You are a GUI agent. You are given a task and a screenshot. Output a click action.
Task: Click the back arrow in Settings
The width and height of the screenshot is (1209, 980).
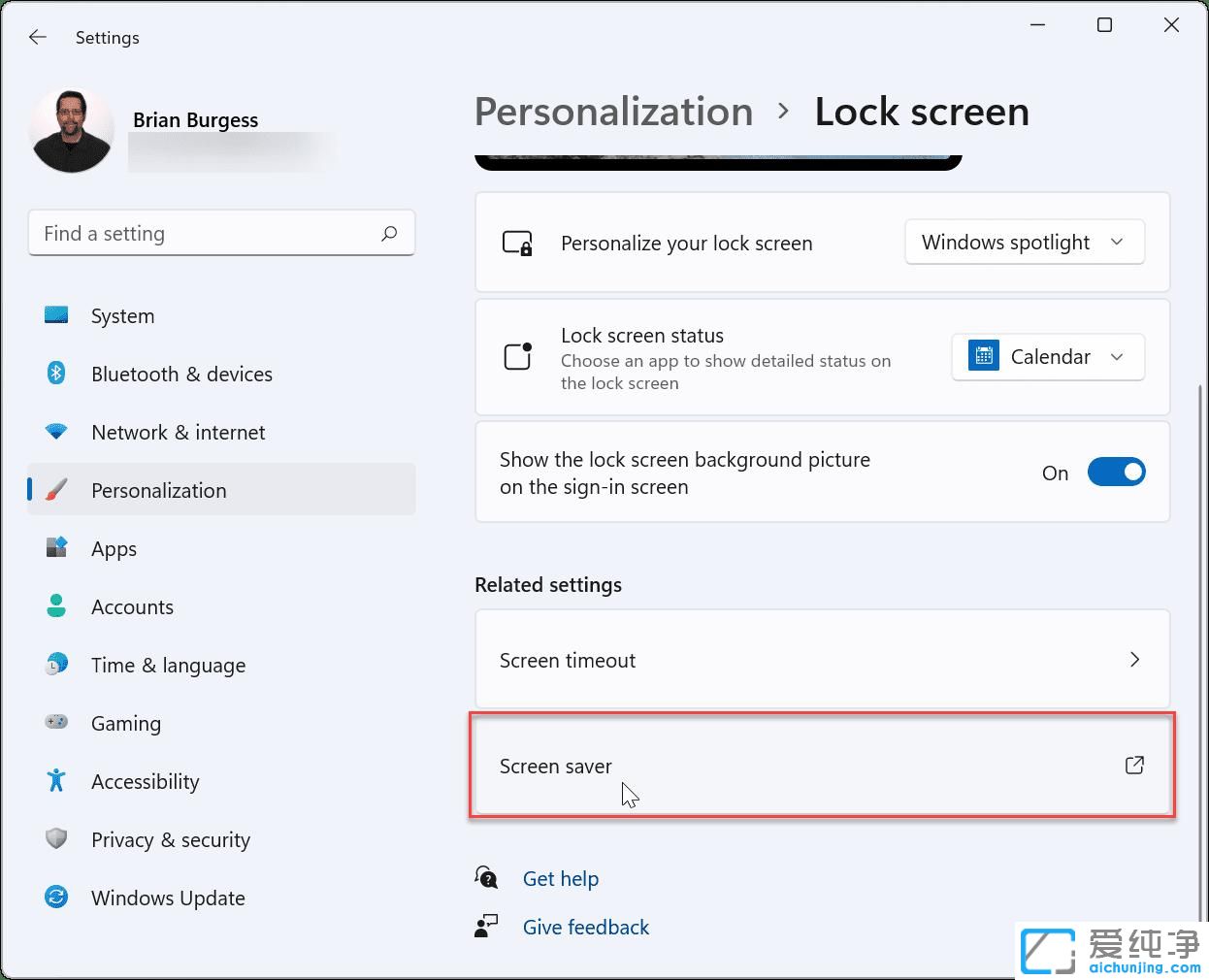click(38, 38)
